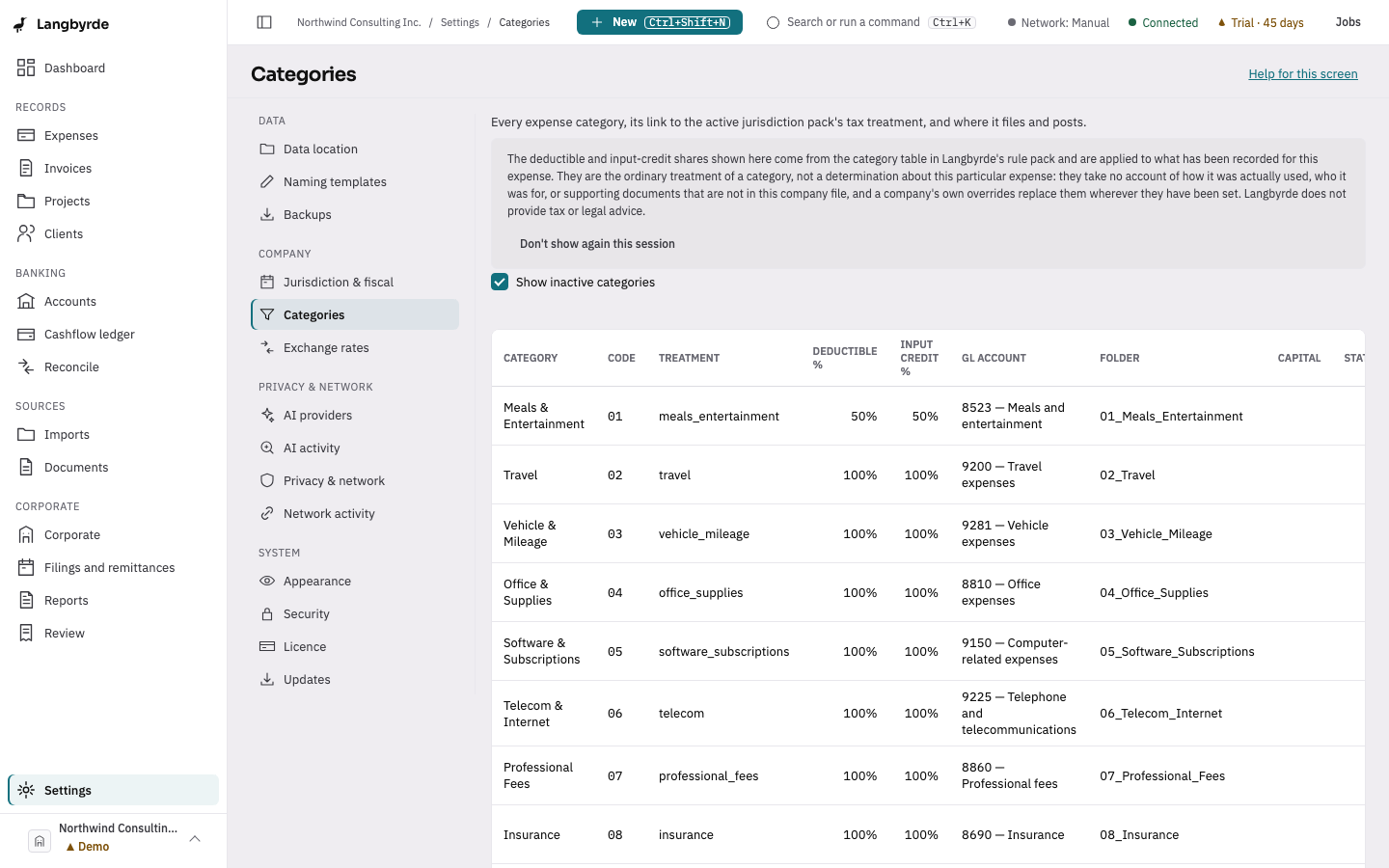Select the Meals & Entertainment category row
Image resolution: width=1389 pixels, height=868 pixels.
point(928,416)
